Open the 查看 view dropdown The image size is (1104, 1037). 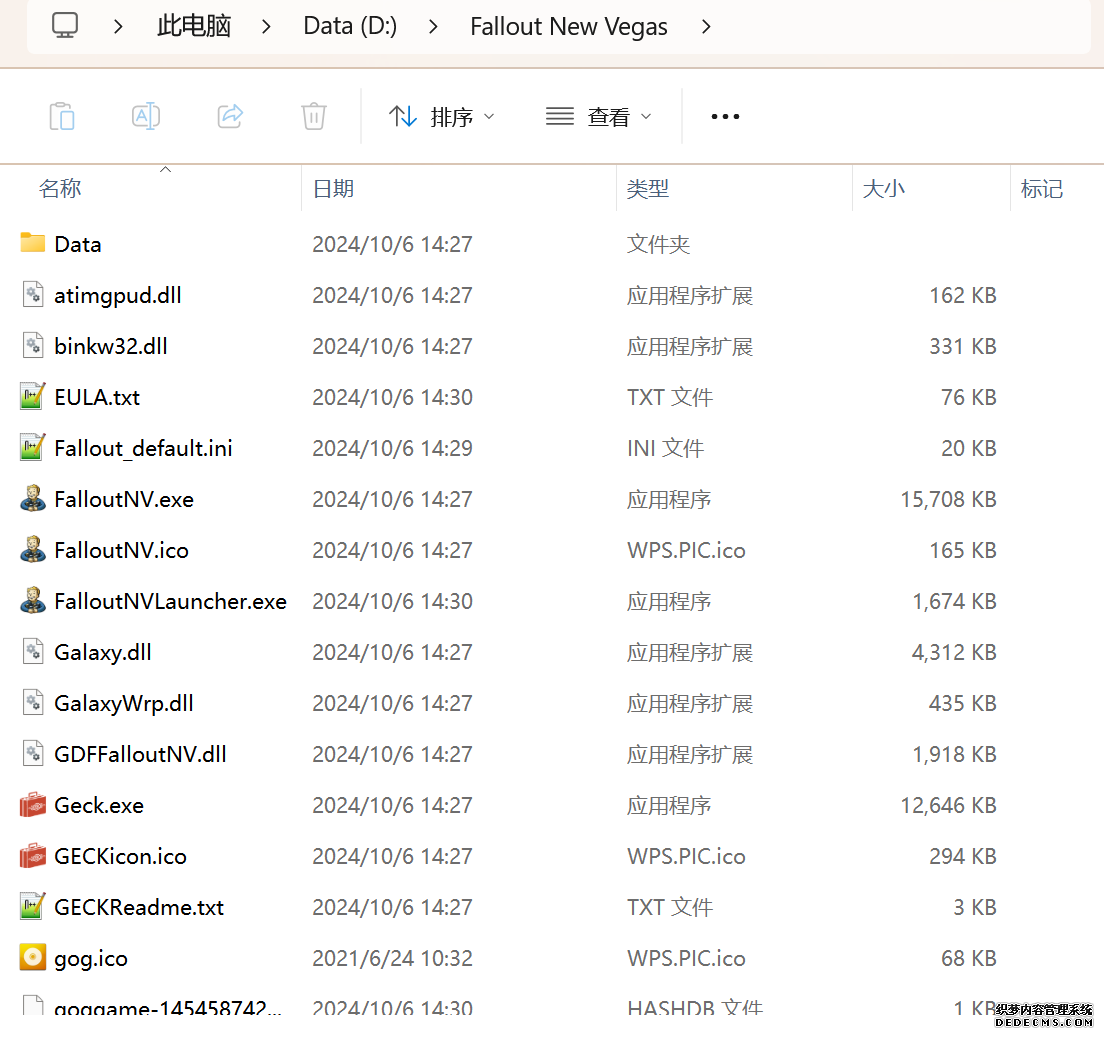click(598, 117)
